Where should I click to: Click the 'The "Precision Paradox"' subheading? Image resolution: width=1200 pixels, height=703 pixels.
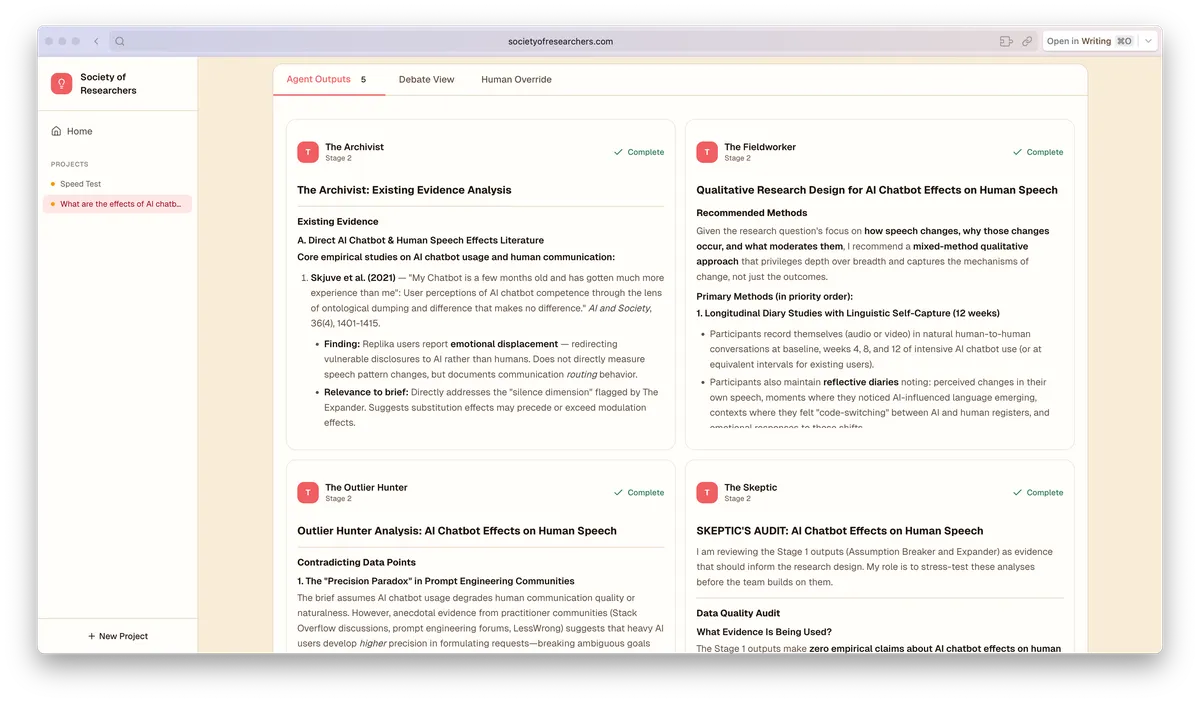tap(436, 581)
